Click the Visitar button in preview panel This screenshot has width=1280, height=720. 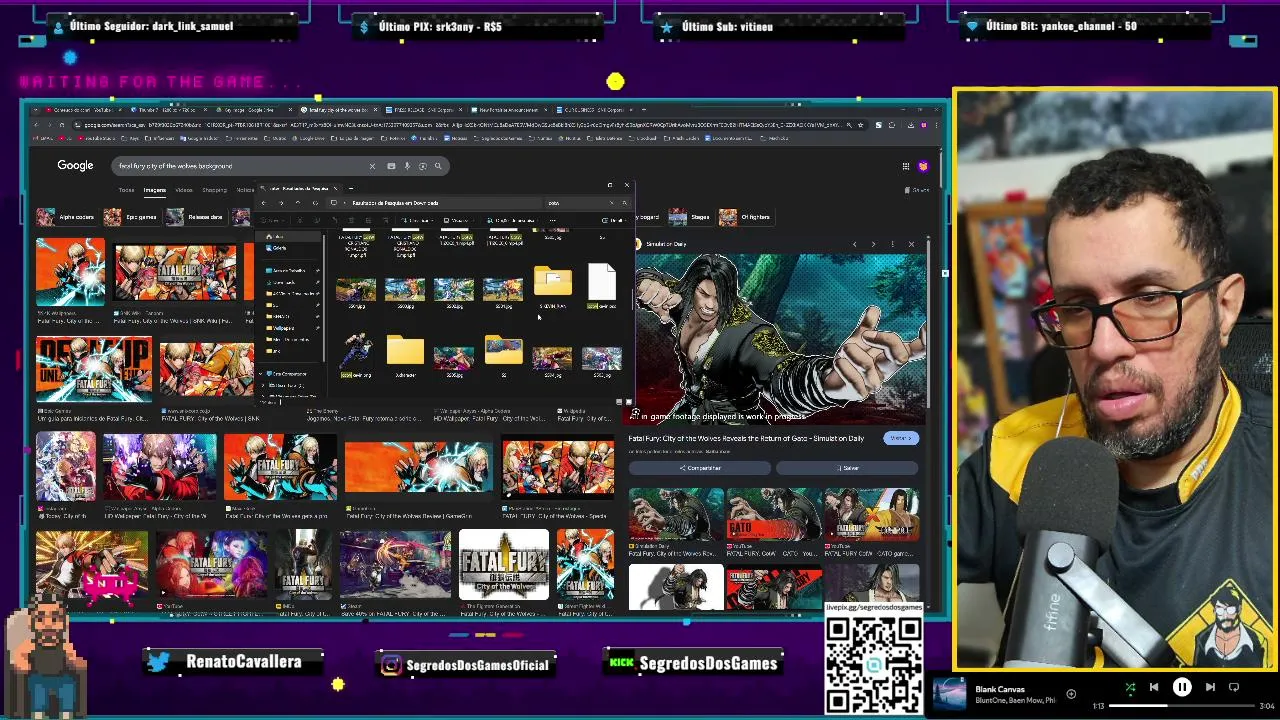pos(901,438)
